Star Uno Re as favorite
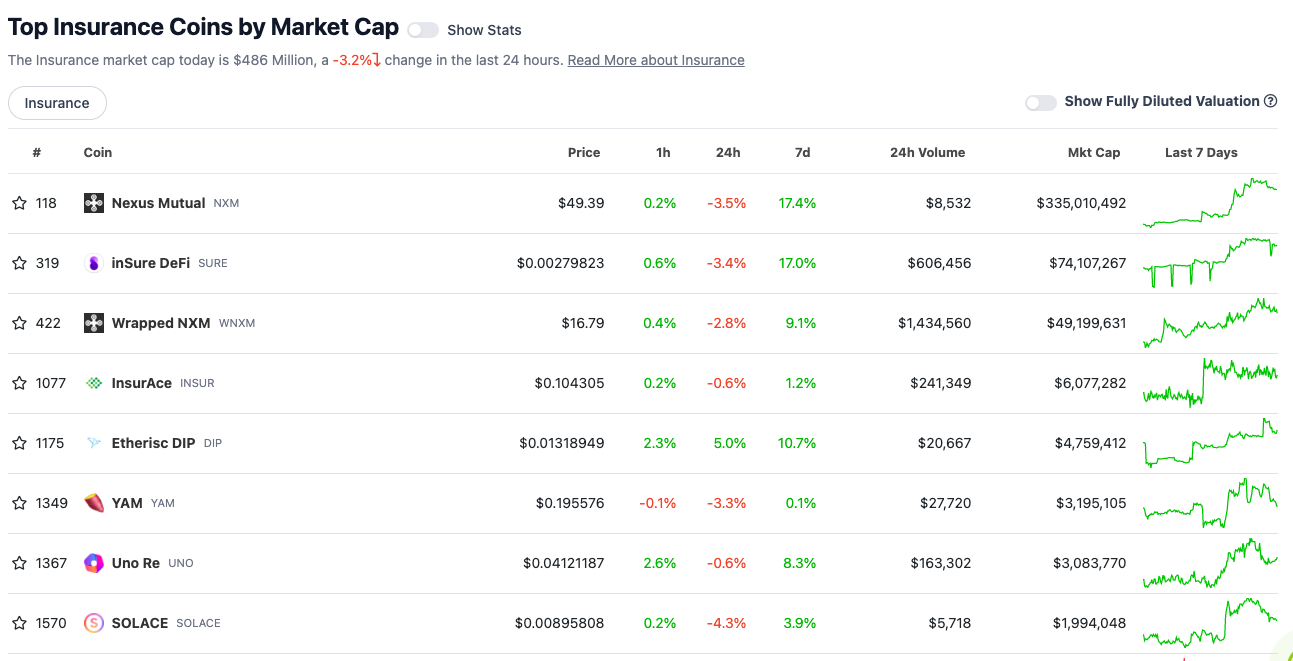This screenshot has height=661, width=1293. pyautogui.click(x=19, y=563)
